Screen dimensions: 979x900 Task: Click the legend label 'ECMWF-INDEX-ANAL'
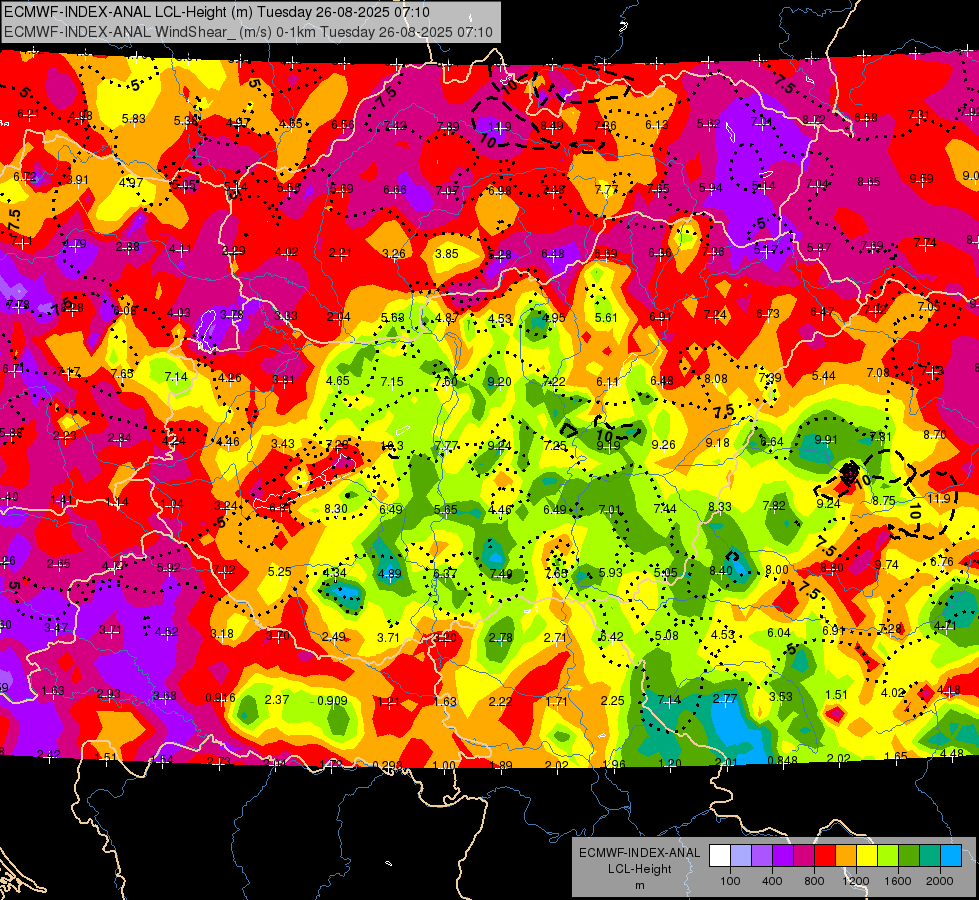point(639,853)
